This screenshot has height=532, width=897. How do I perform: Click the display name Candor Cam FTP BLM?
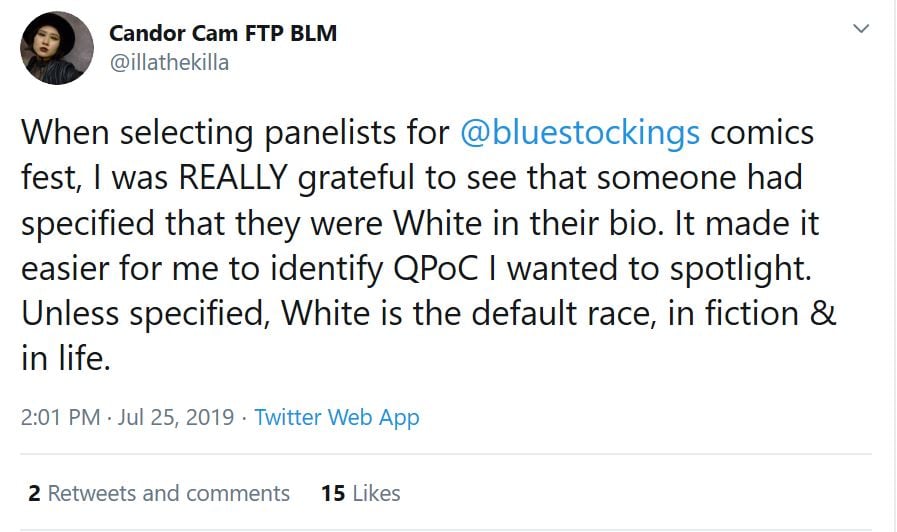tap(222, 33)
